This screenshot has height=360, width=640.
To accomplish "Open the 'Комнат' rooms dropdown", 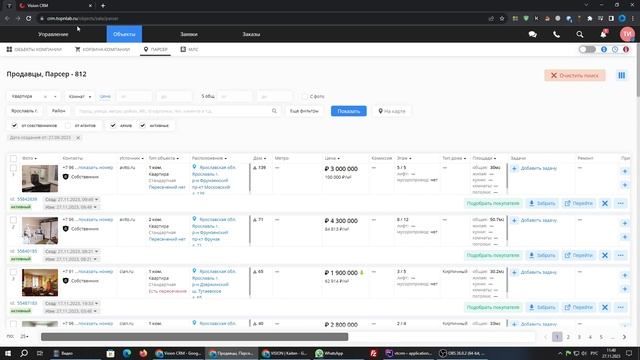I will (80, 96).
